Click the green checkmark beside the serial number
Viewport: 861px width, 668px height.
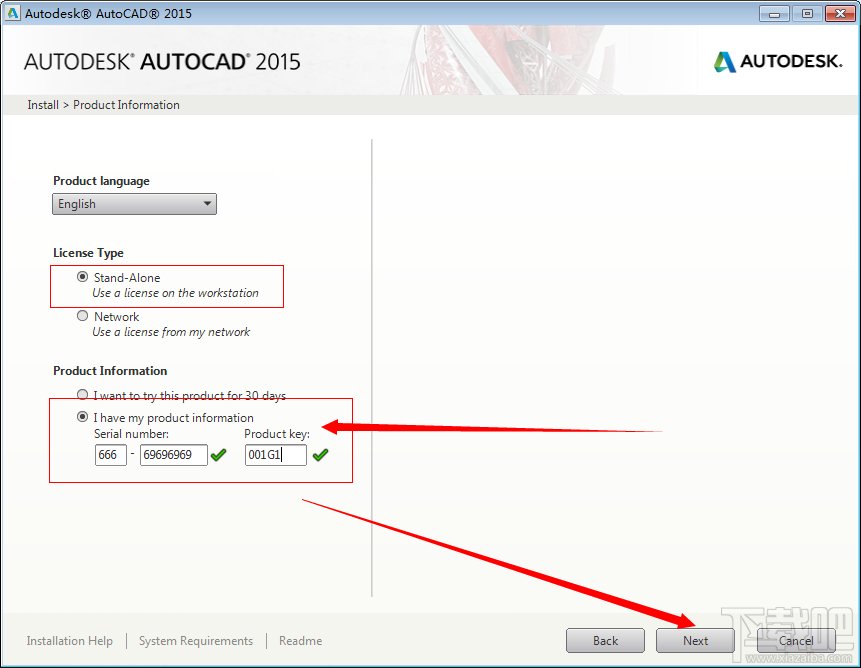click(219, 454)
